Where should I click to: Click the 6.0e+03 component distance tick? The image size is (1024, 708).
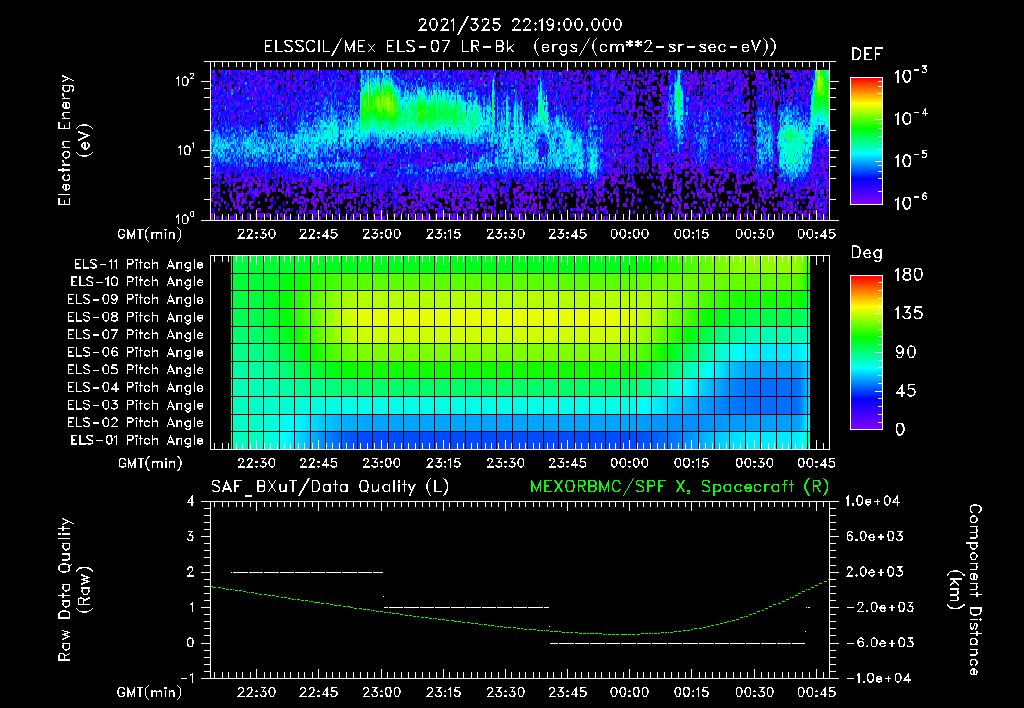coord(874,536)
